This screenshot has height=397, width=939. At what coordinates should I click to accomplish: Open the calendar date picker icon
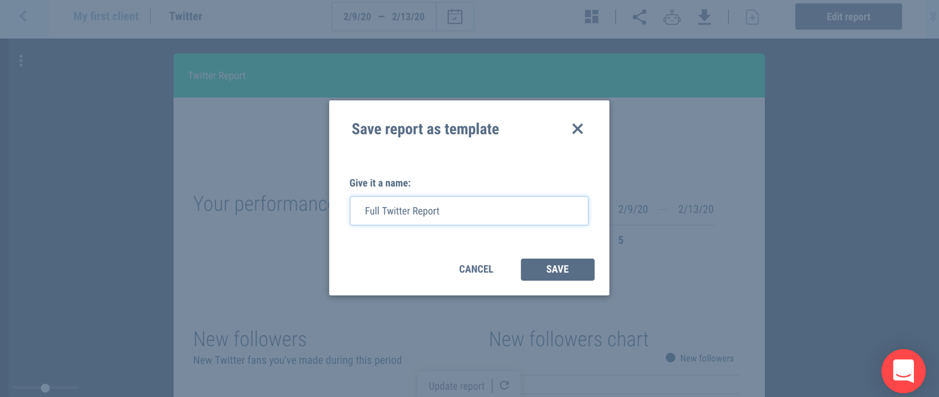tap(455, 17)
